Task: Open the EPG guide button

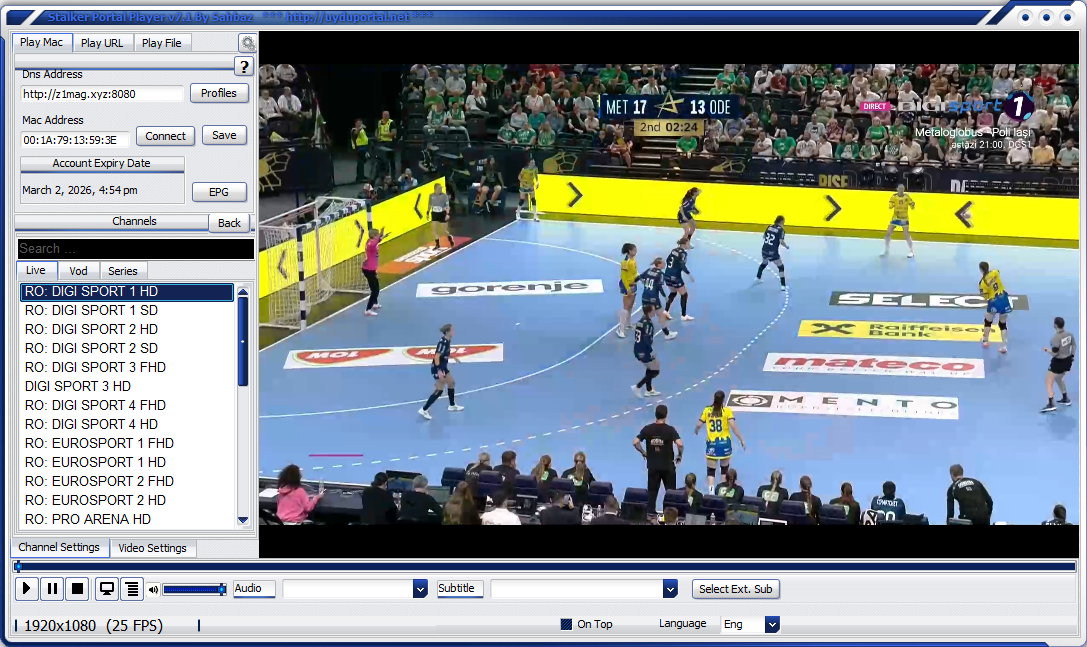Action: [219, 192]
